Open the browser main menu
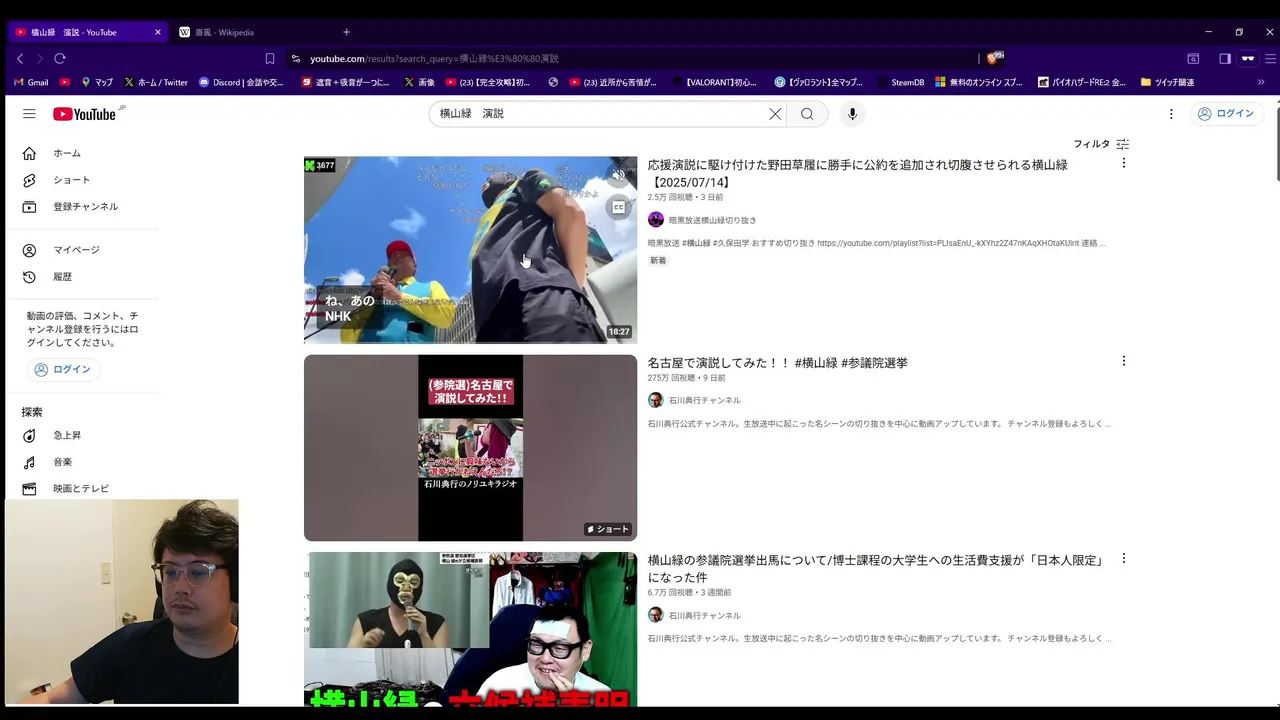 [1270, 59]
